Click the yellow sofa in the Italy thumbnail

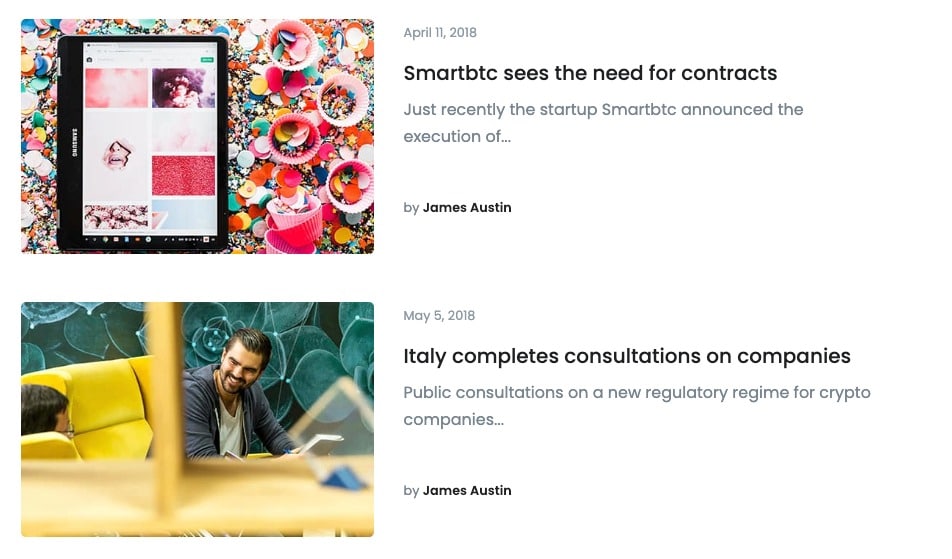pyautogui.click(x=91, y=407)
